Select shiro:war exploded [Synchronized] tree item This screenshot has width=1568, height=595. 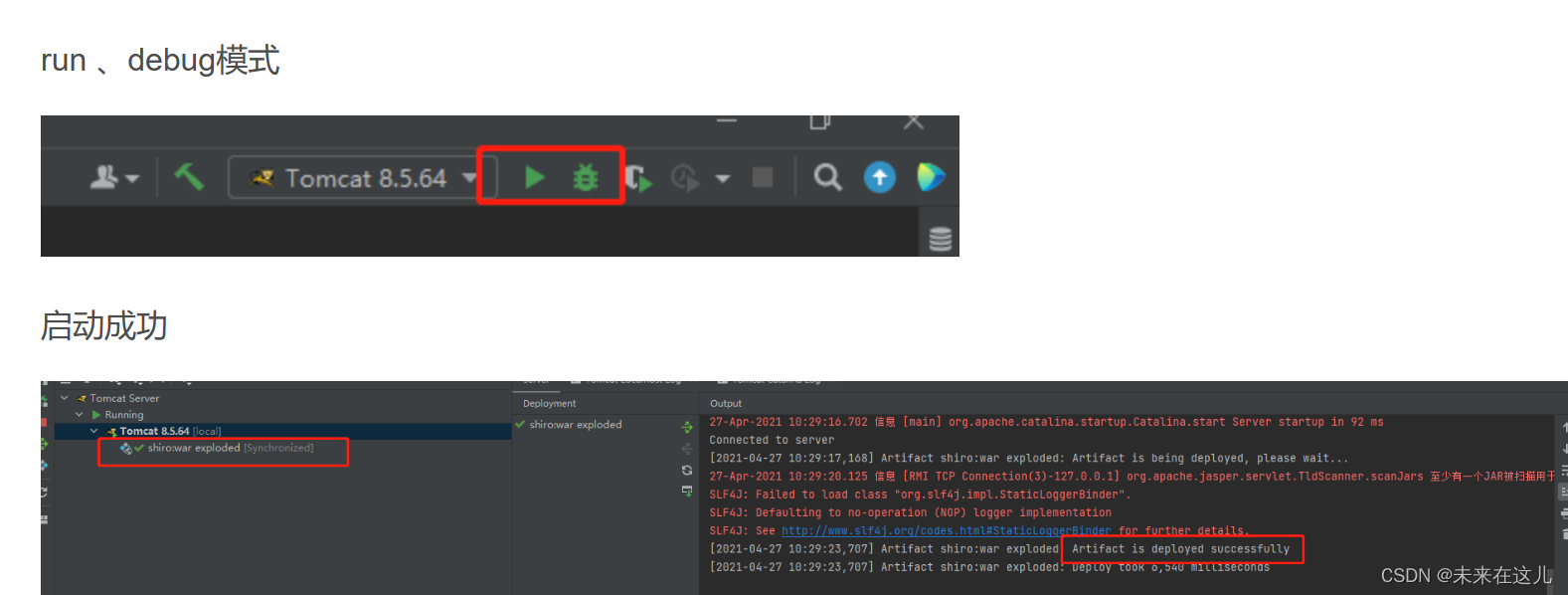coord(230,448)
